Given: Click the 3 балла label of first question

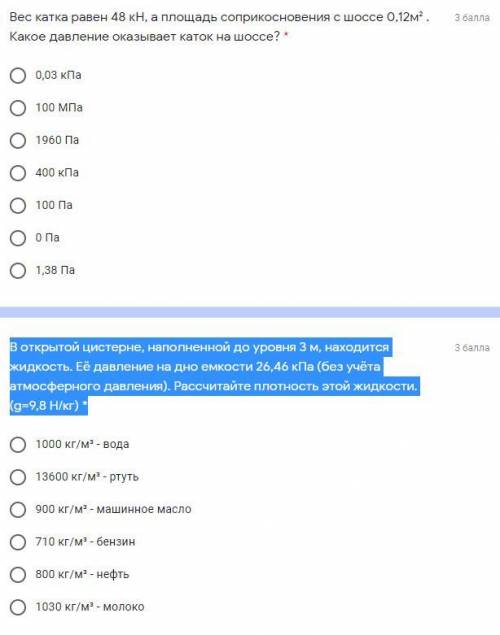Looking at the screenshot, I should pos(472,17).
